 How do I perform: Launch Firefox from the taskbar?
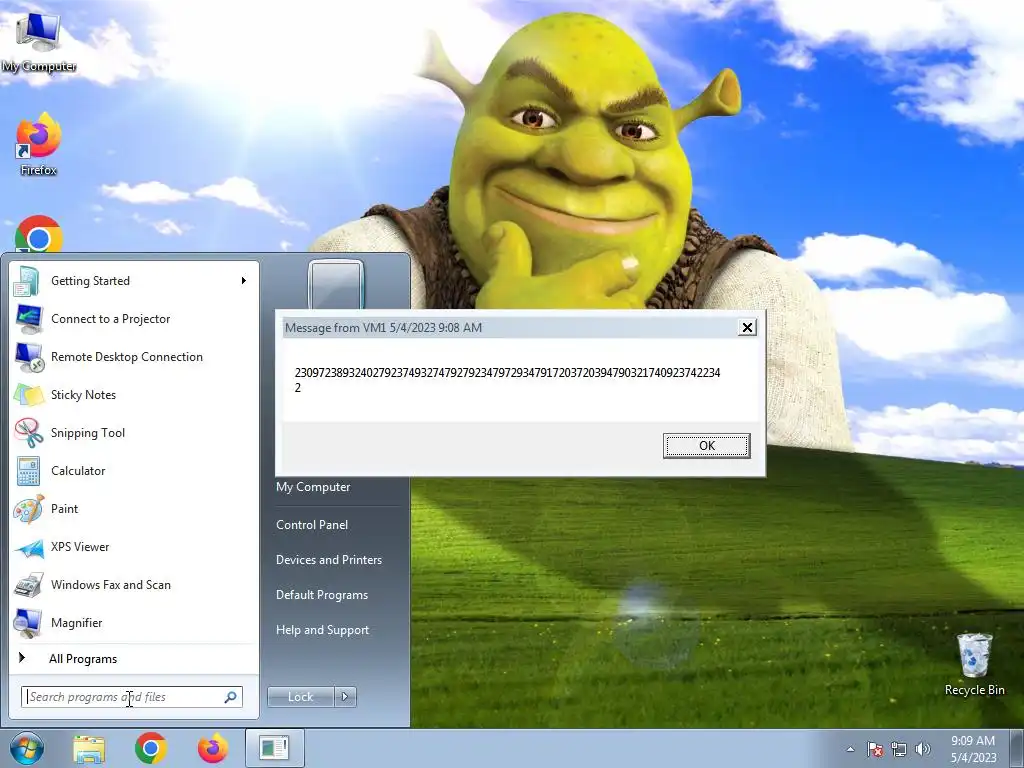tap(213, 748)
